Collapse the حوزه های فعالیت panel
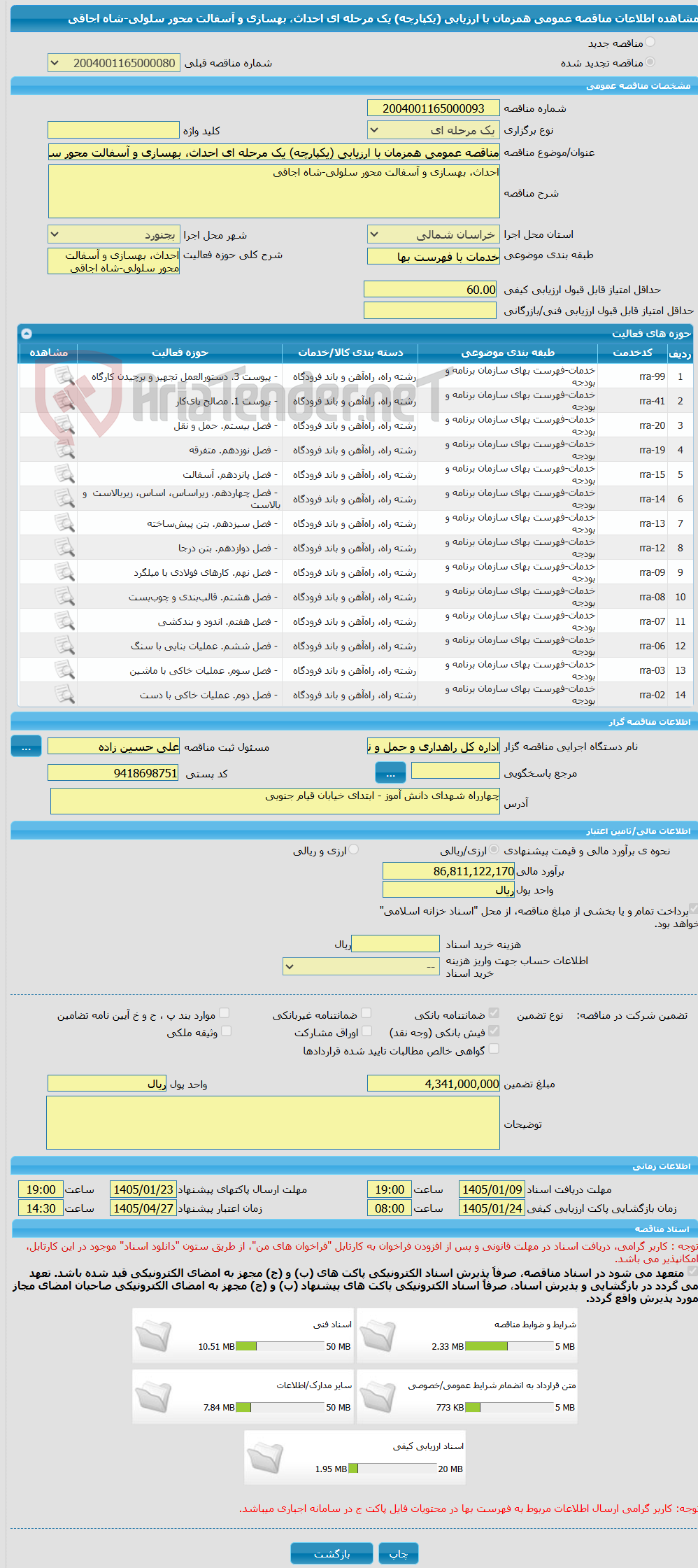698x1568 pixels. pos(27,334)
